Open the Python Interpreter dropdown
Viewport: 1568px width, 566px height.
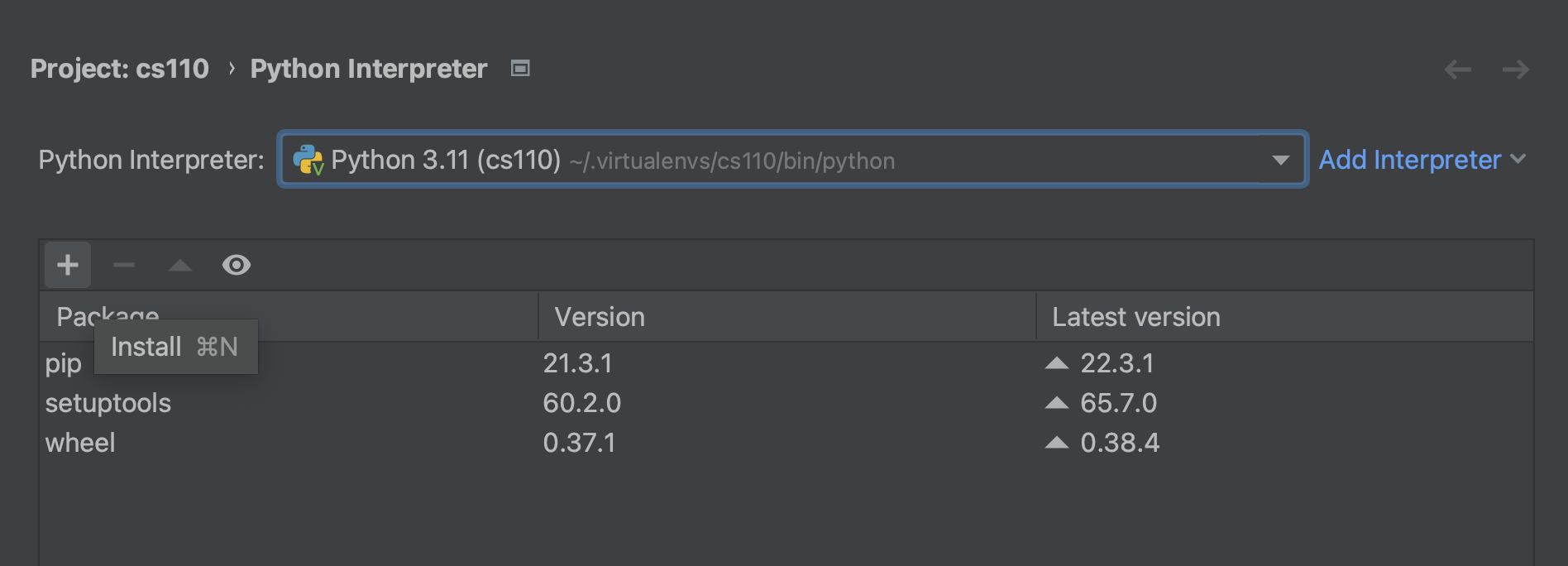[x=1279, y=159]
